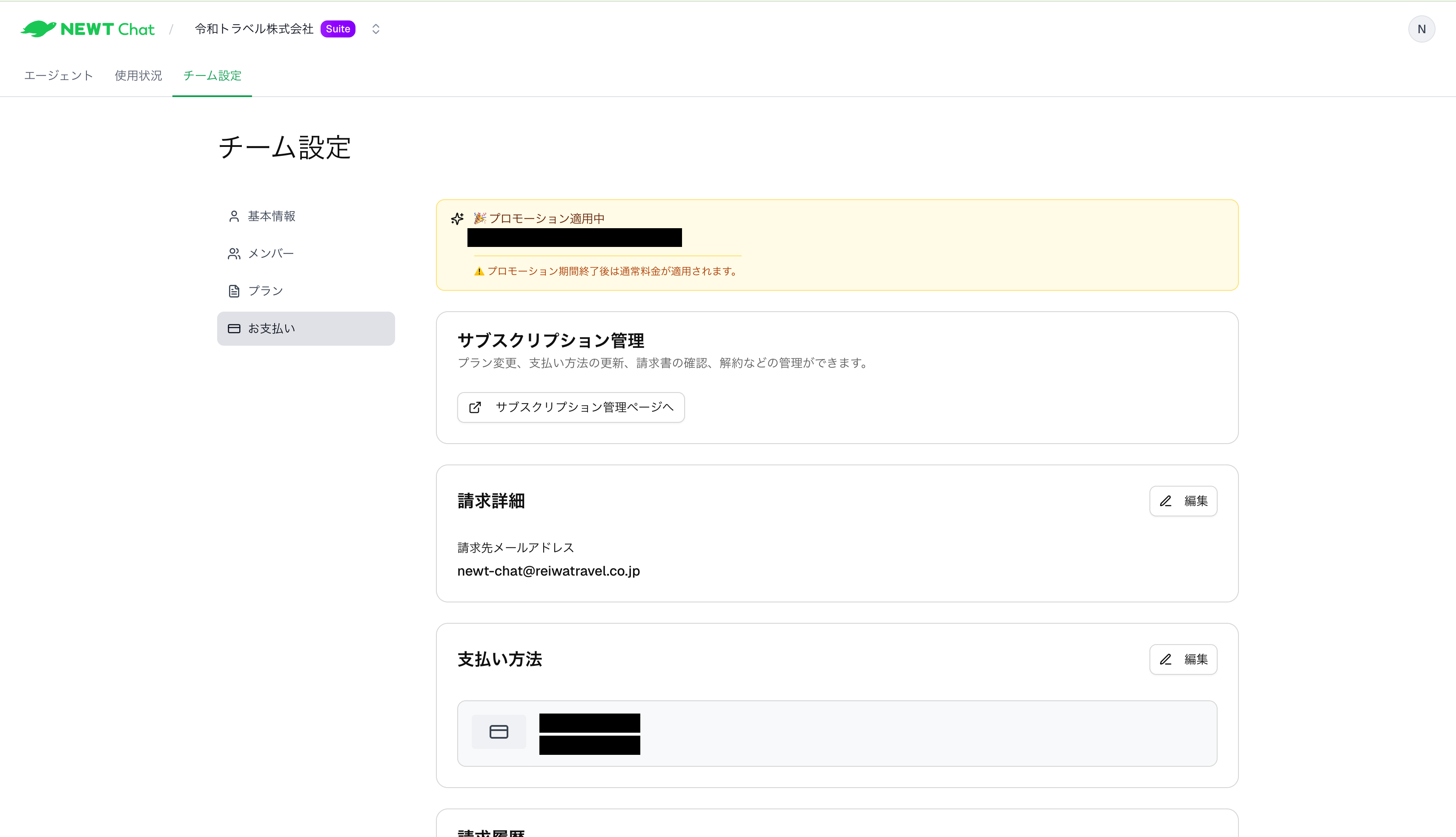Image resolution: width=1456 pixels, height=837 pixels.
Task: Click the Suite plan badge
Action: pos(338,28)
